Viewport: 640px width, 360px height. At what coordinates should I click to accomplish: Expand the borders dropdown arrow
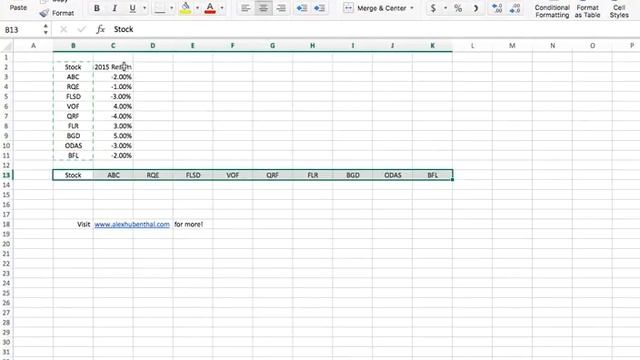[171, 8]
